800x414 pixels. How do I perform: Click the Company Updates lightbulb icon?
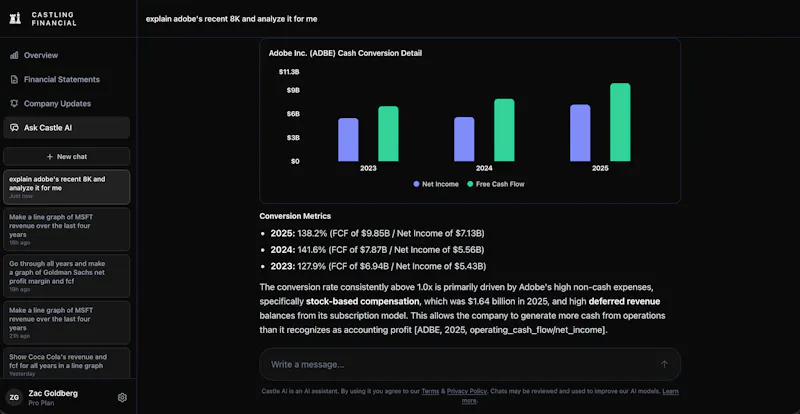(x=14, y=103)
